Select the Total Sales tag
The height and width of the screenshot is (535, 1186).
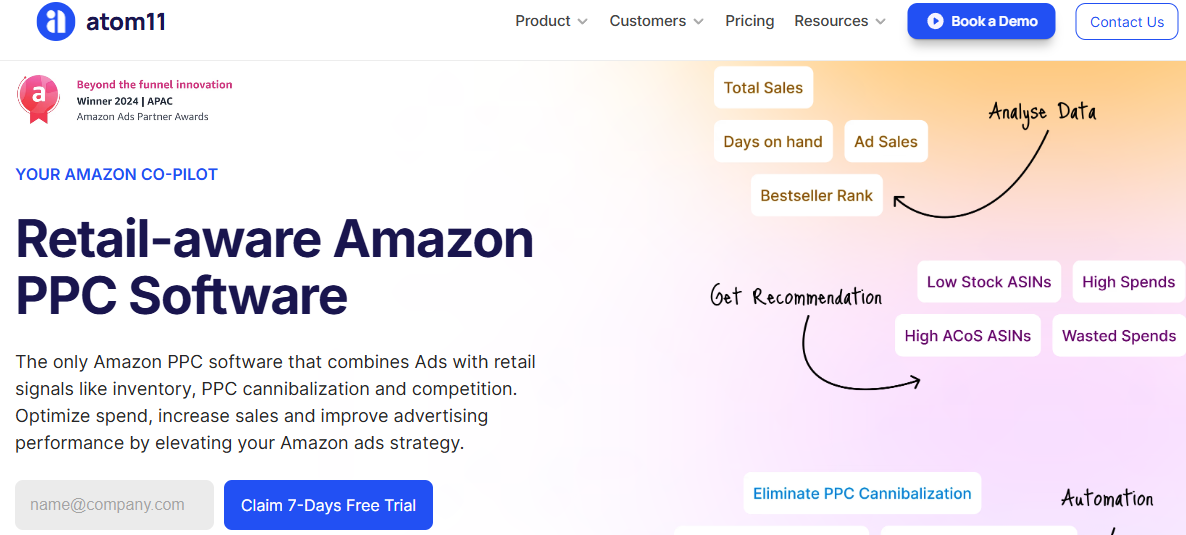pos(763,88)
